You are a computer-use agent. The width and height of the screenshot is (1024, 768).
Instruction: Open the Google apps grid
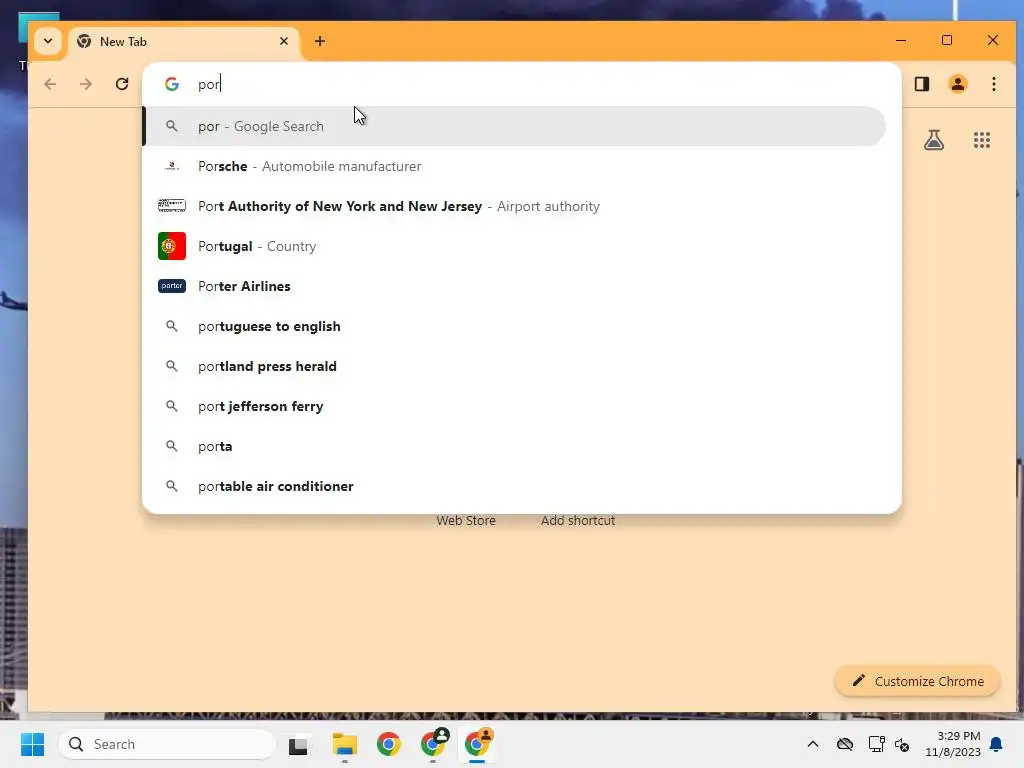click(982, 140)
